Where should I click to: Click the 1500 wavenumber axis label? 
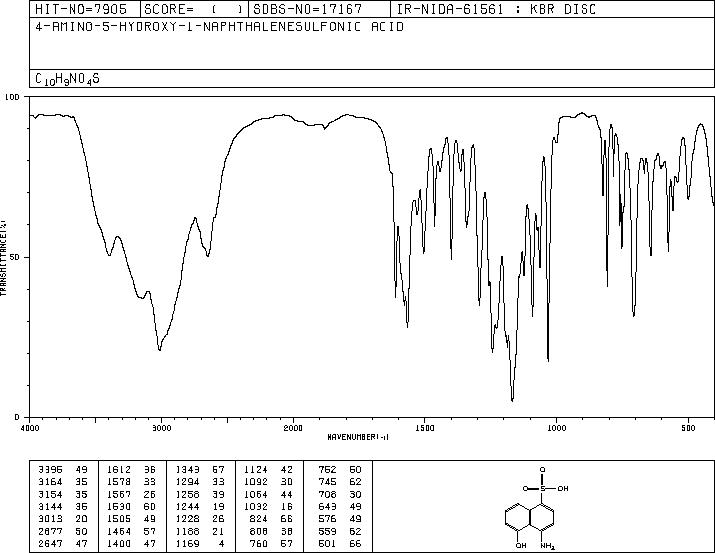click(425, 428)
